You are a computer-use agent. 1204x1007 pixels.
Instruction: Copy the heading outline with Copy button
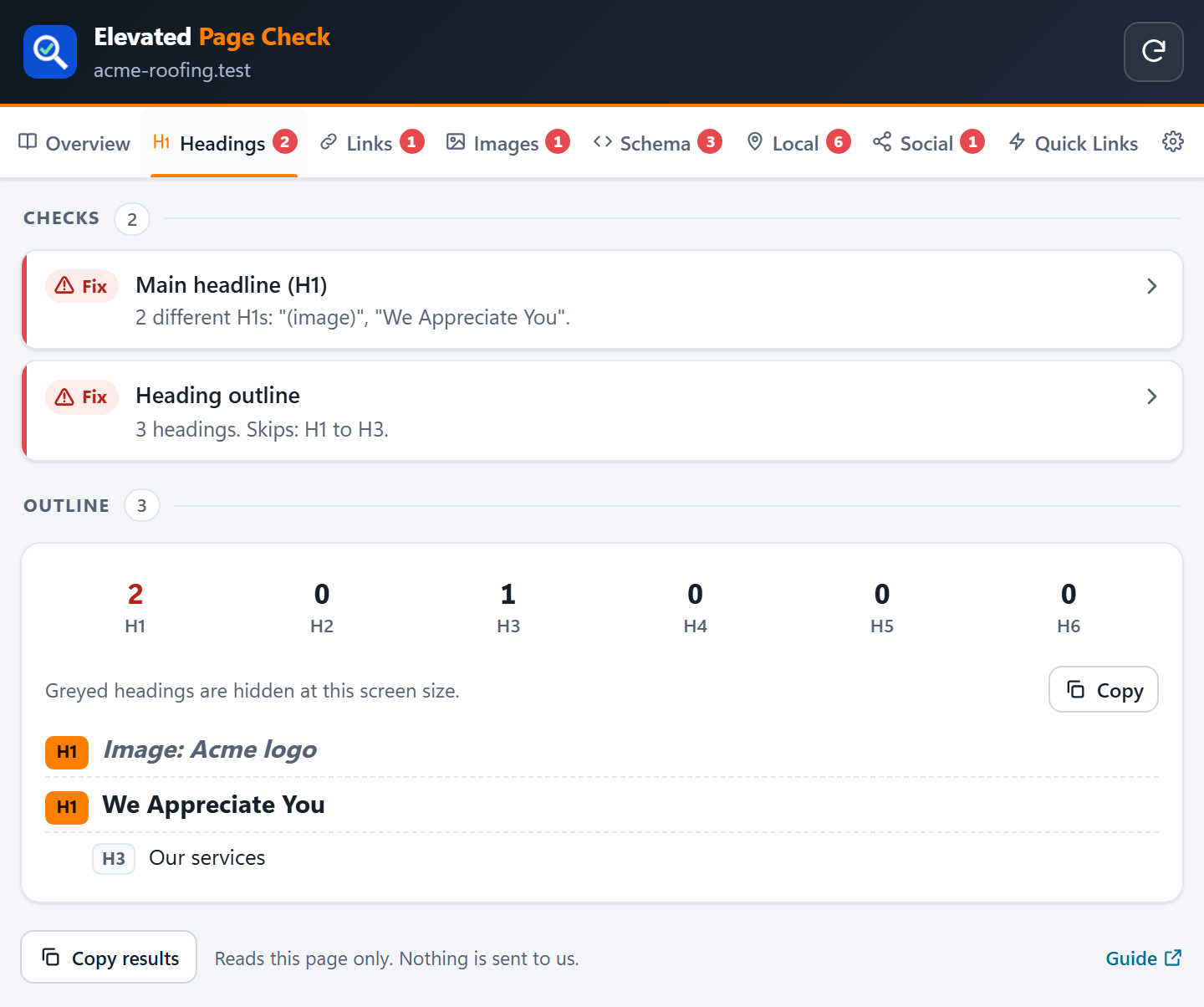point(1104,689)
